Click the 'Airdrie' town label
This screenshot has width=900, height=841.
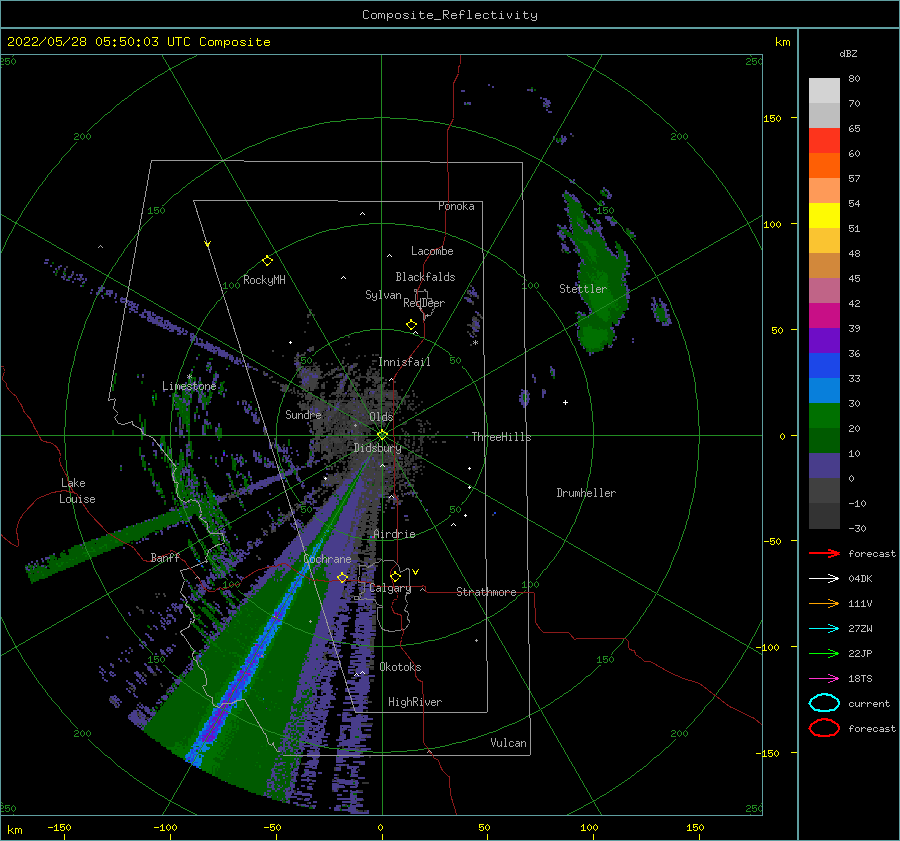click(394, 534)
